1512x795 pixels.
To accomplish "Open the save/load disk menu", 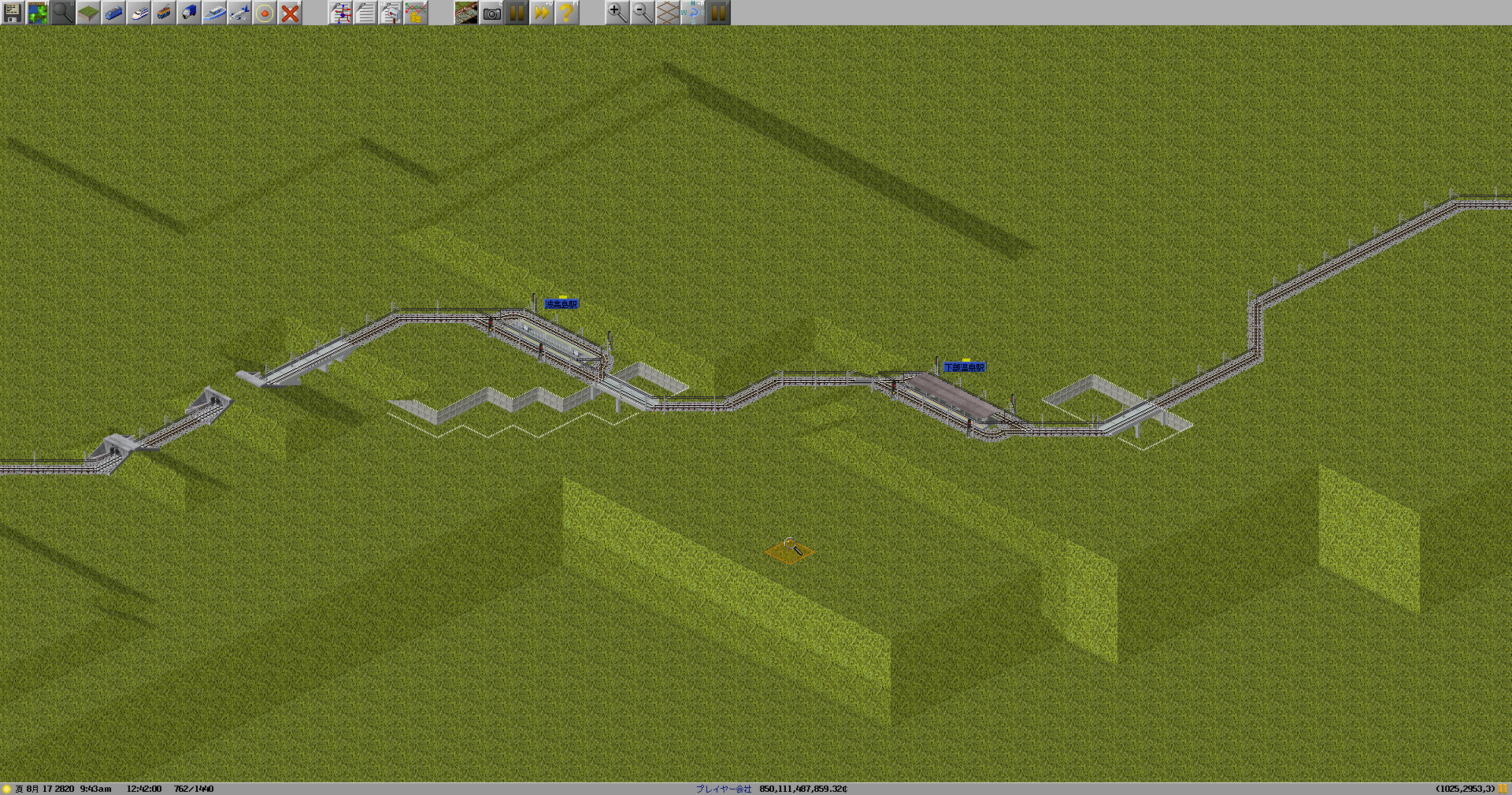I will click(13, 13).
